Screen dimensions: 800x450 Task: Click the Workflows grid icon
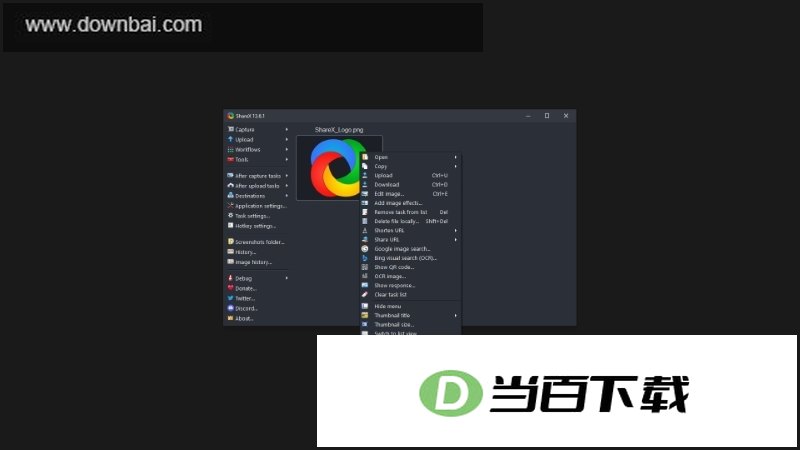click(x=231, y=149)
